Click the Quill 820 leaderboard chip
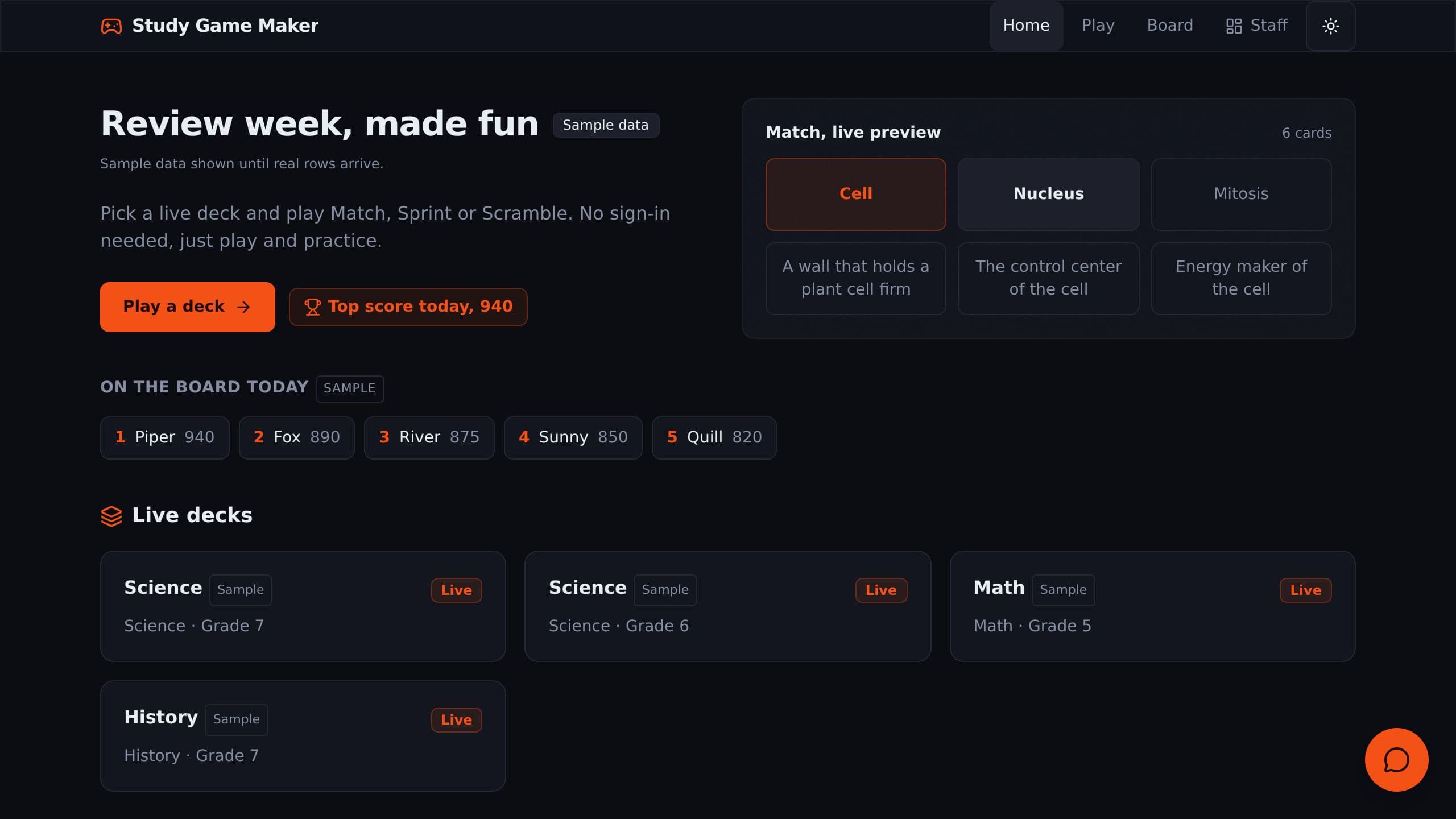The height and width of the screenshot is (819, 1456). (x=714, y=437)
